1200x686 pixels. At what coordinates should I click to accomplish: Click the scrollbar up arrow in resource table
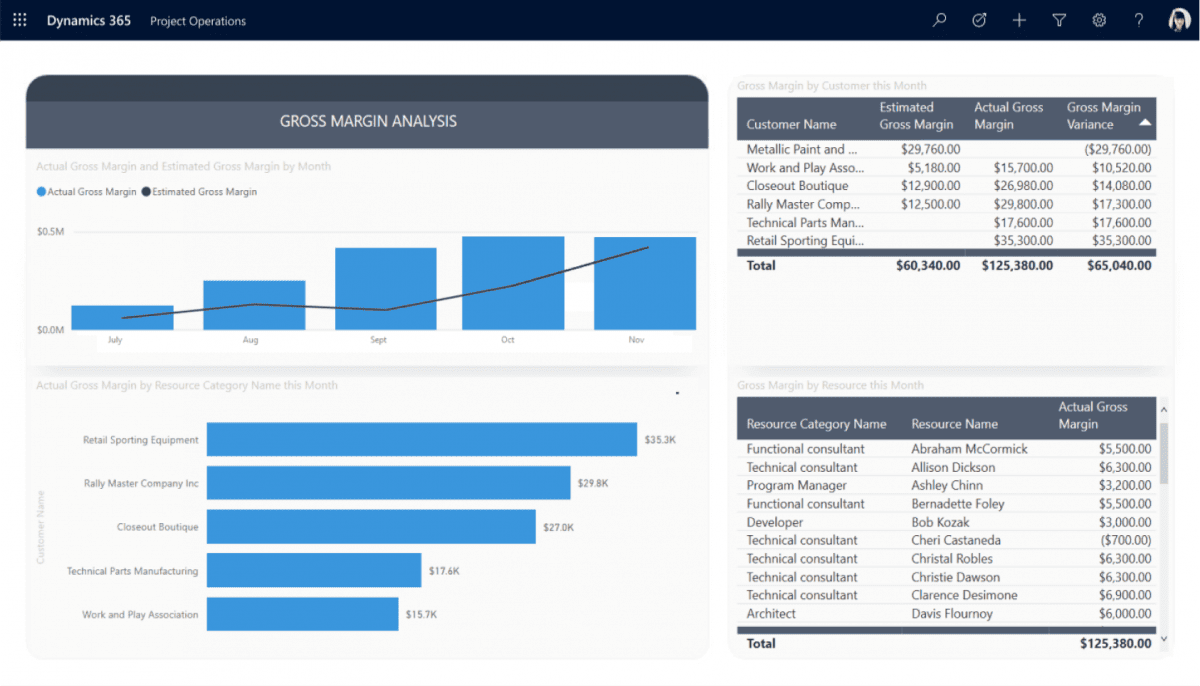pos(1163,406)
